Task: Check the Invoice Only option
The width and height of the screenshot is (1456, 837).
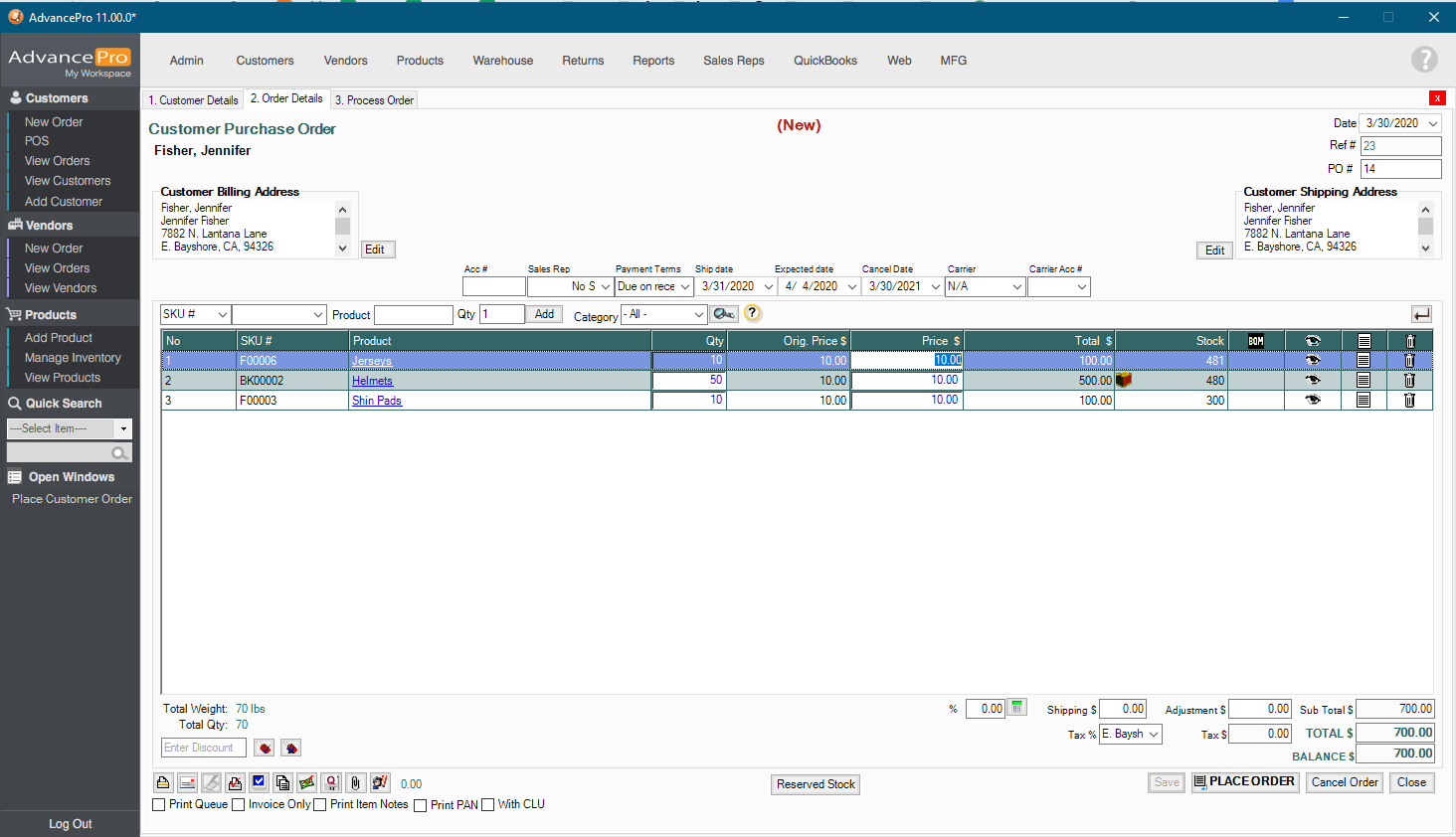Action: (239, 805)
